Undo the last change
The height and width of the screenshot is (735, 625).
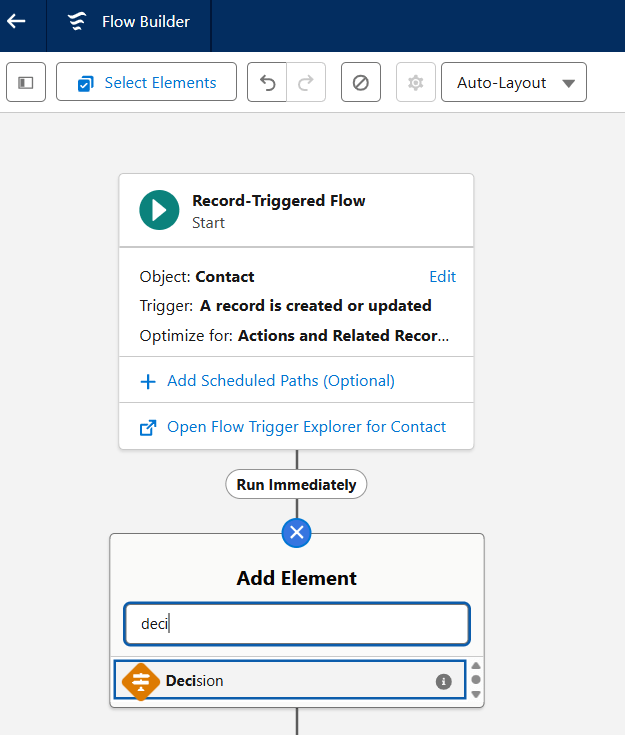click(x=267, y=83)
